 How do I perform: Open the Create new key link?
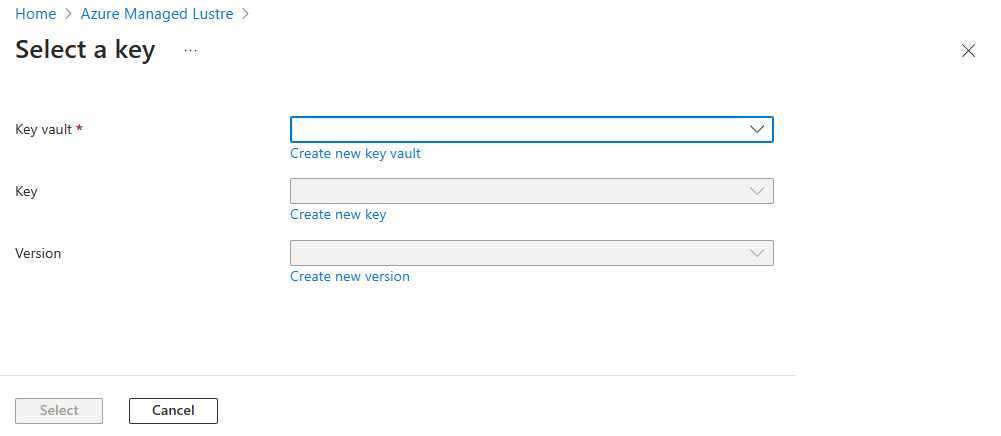pos(338,214)
